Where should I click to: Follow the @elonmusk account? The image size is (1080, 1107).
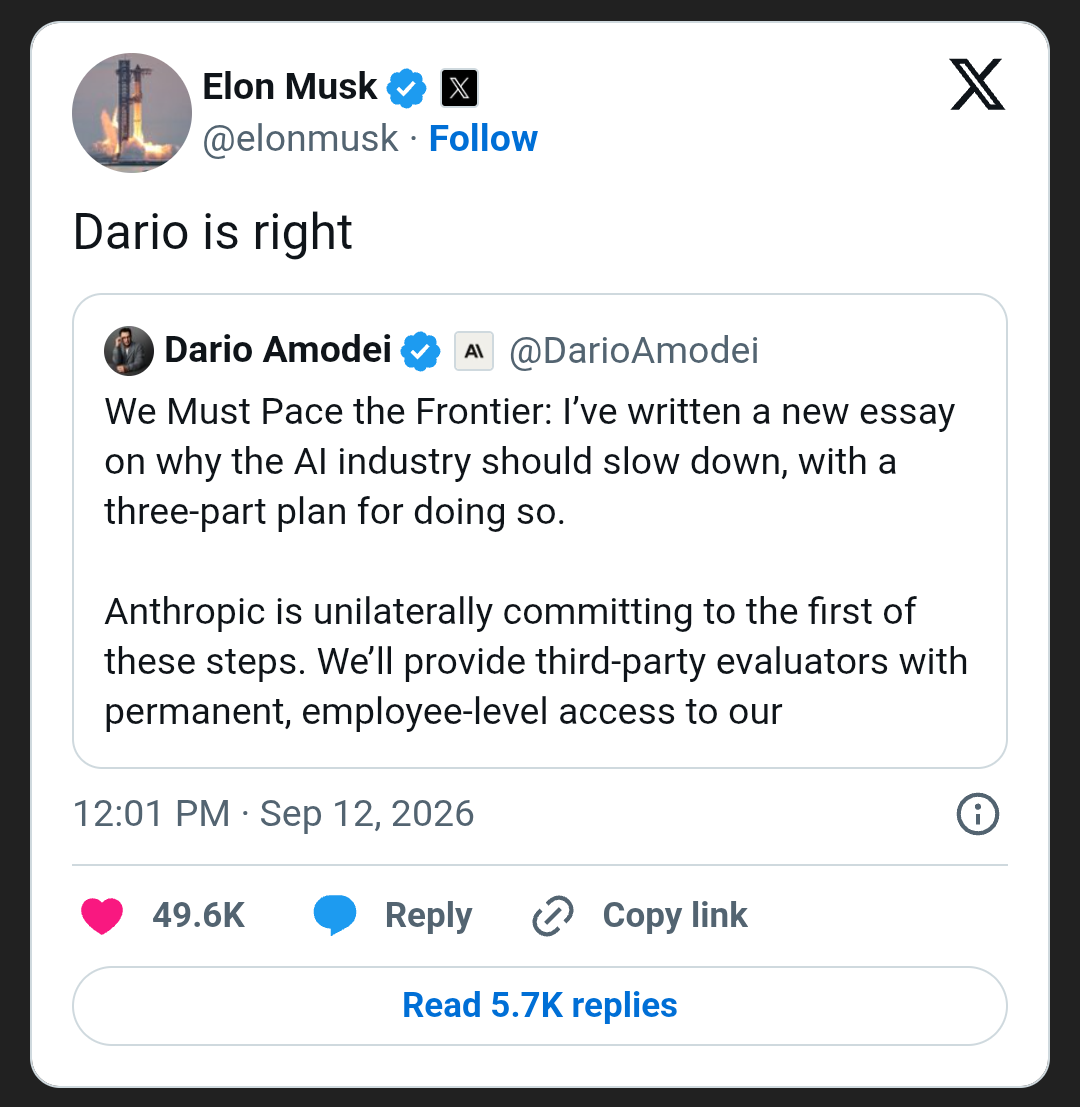click(x=483, y=138)
